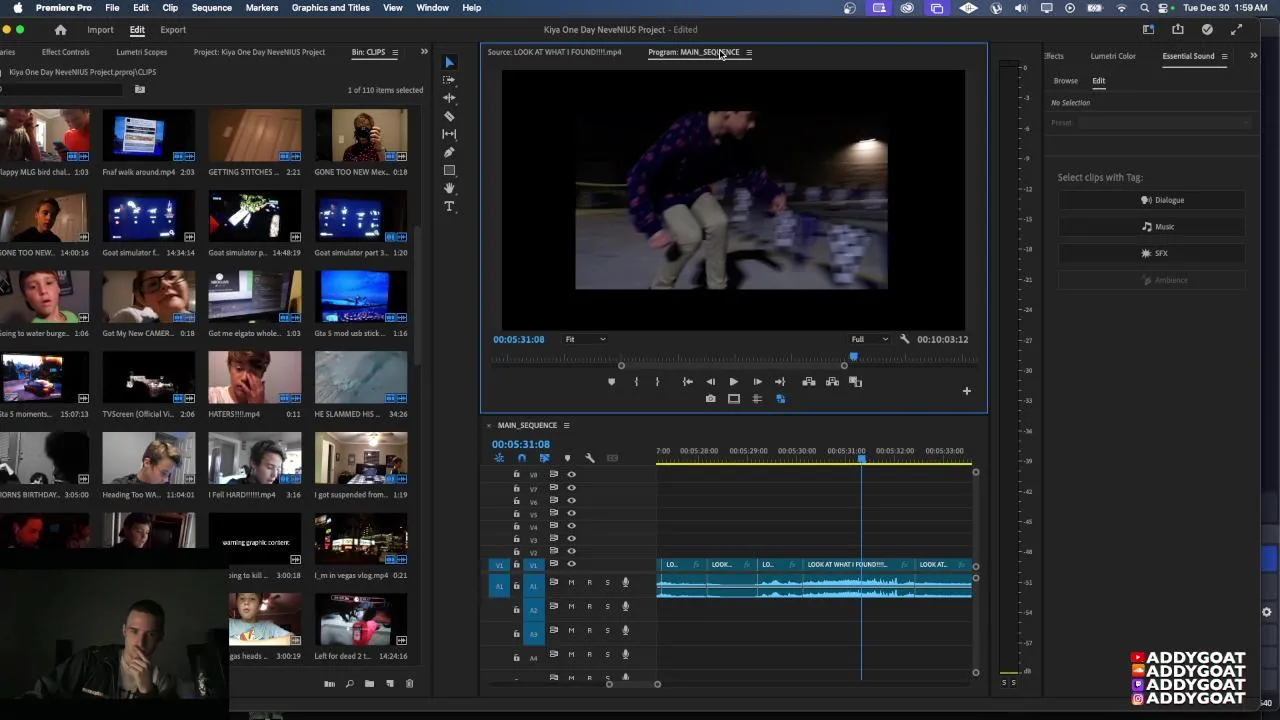
Task: Toggle V1 track visibility eye
Action: click(571, 565)
